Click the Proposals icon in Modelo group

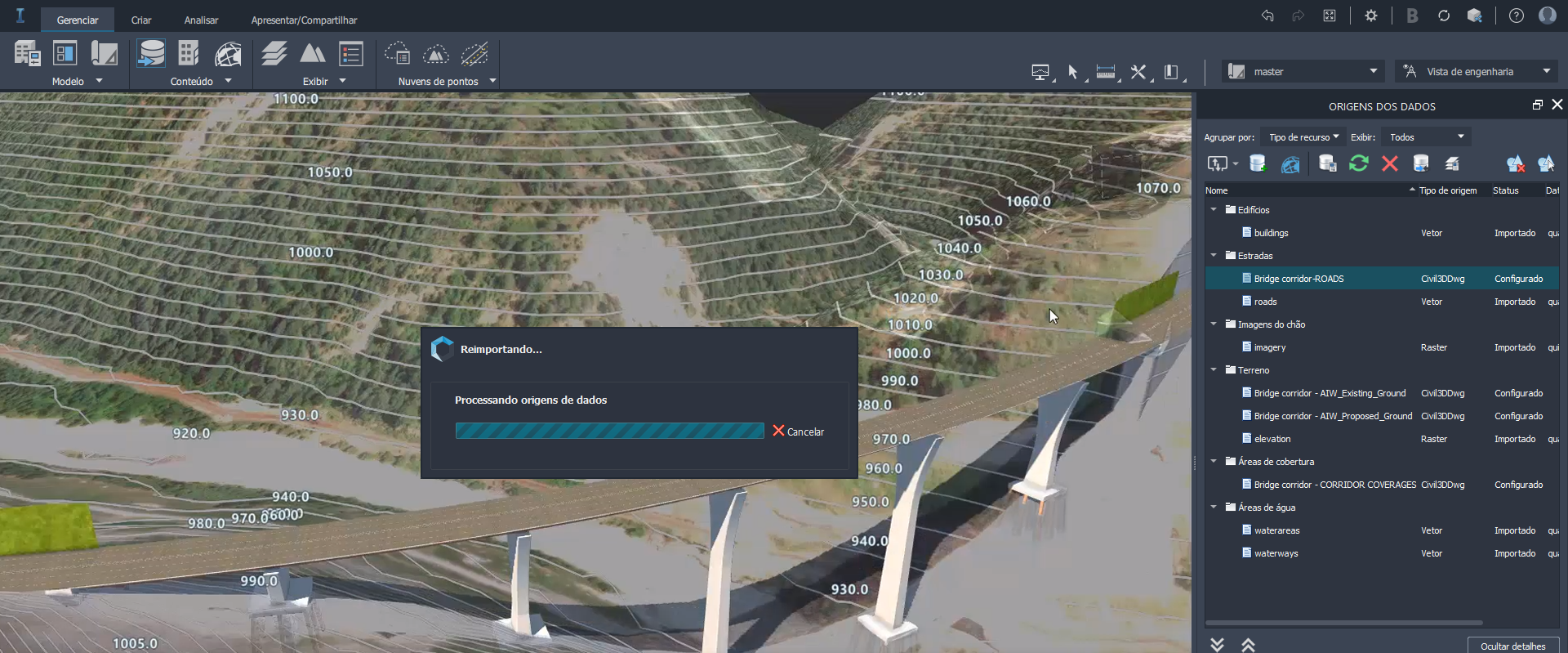[x=104, y=54]
